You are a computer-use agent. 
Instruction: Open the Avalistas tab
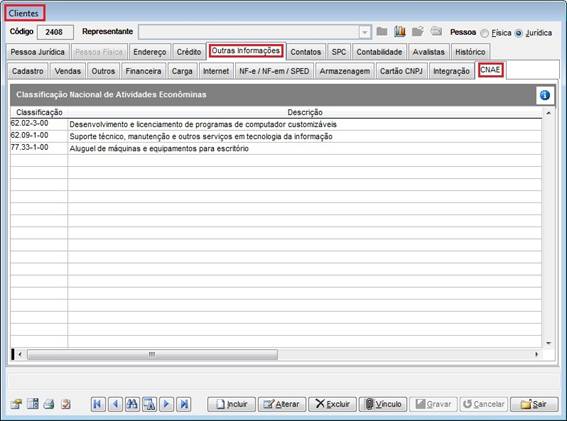pyautogui.click(x=429, y=52)
